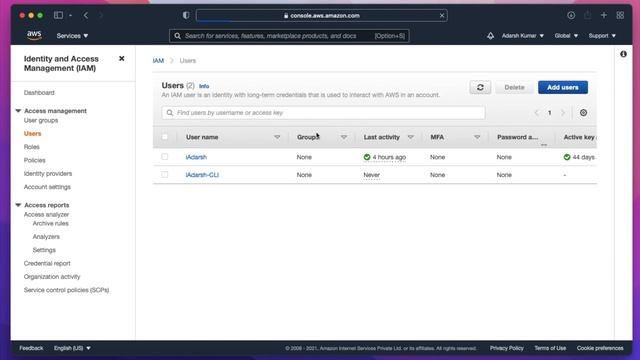Sort by Groups column arrow
The image size is (640, 360).
(x=344, y=137)
